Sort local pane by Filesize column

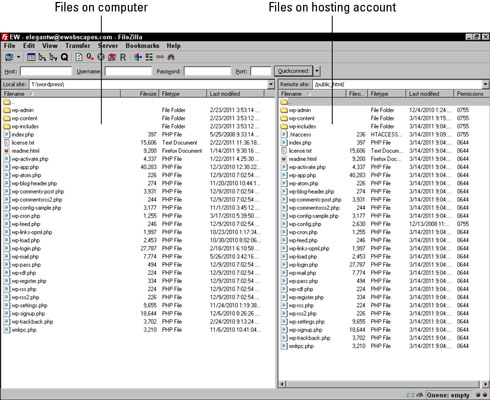pyautogui.click(x=140, y=94)
